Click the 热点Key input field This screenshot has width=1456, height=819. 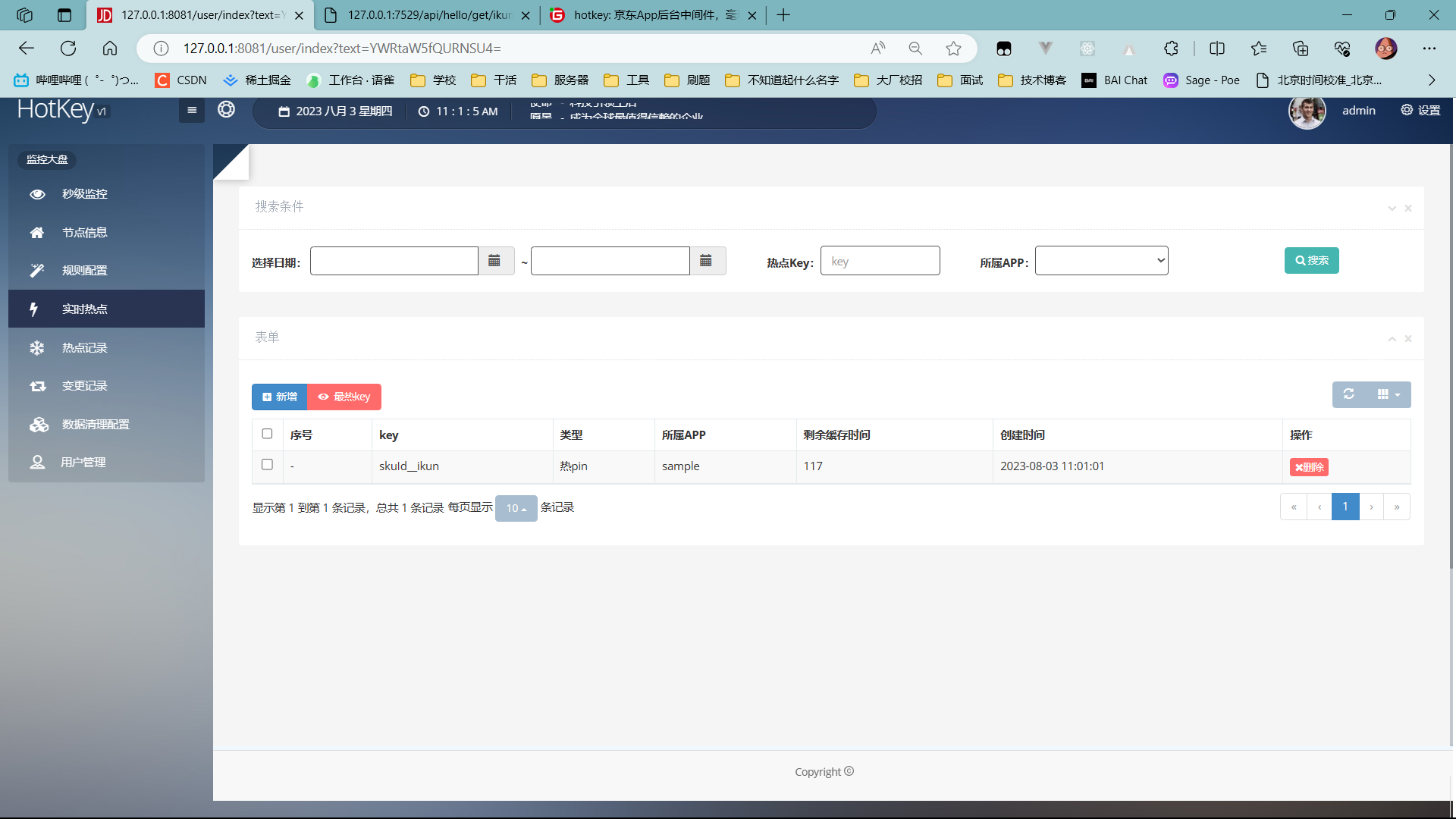pos(880,261)
